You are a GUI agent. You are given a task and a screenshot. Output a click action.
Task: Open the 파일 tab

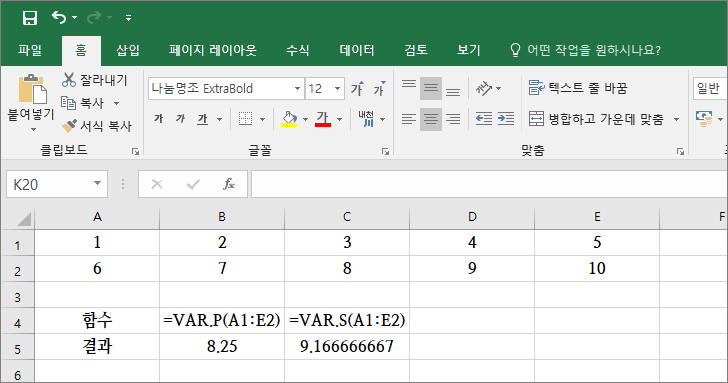pyautogui.click(x=30, y=50)
